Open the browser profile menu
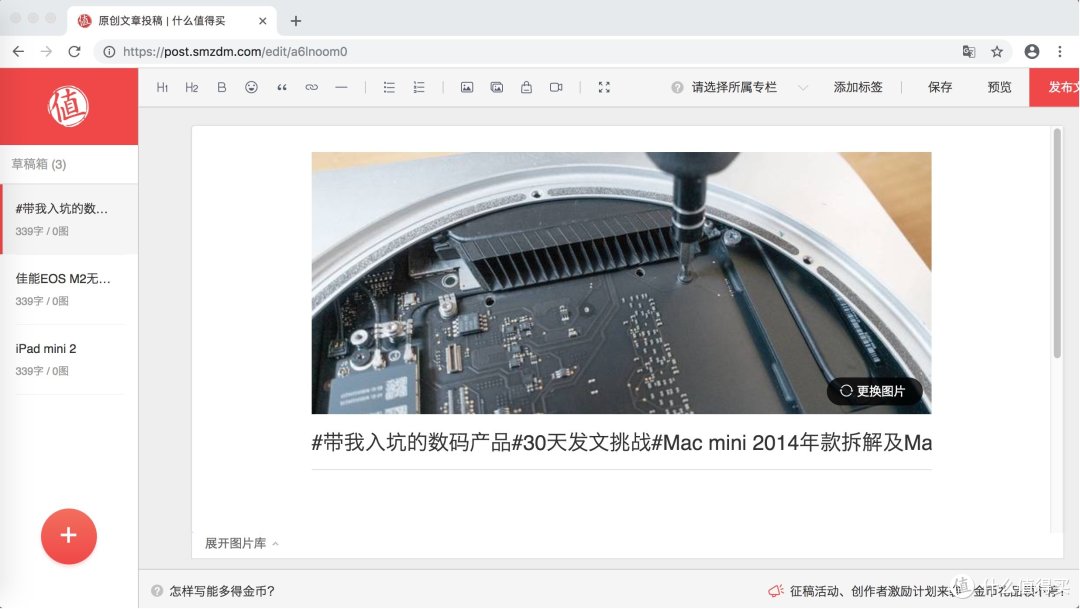This screenshot has width=1080, height=609. pos(1032,52)
